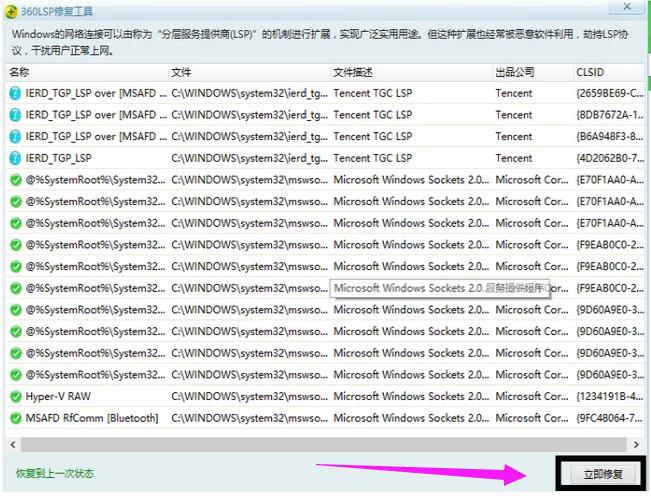The width and height of the screenshot is (651, 496).
Task: Click the horizontal scrollbar left arrow
Action: click(13, 445)
